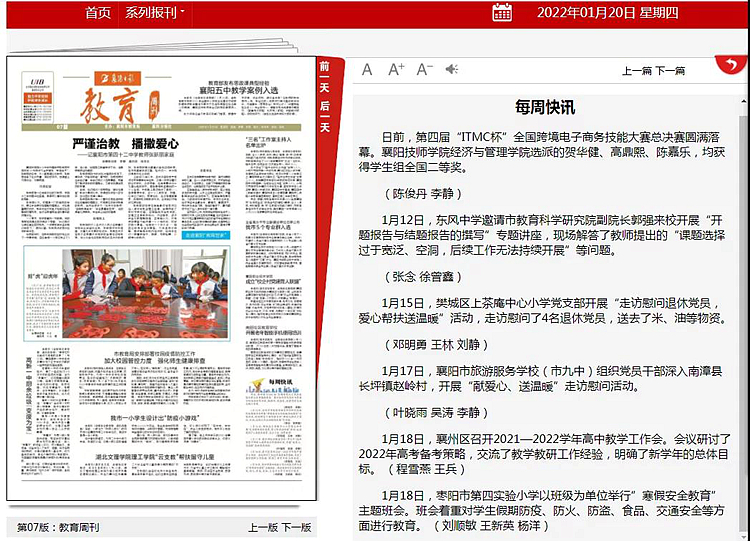Increase article font size with A+
750x541 pixels.
tap(396, 69)
